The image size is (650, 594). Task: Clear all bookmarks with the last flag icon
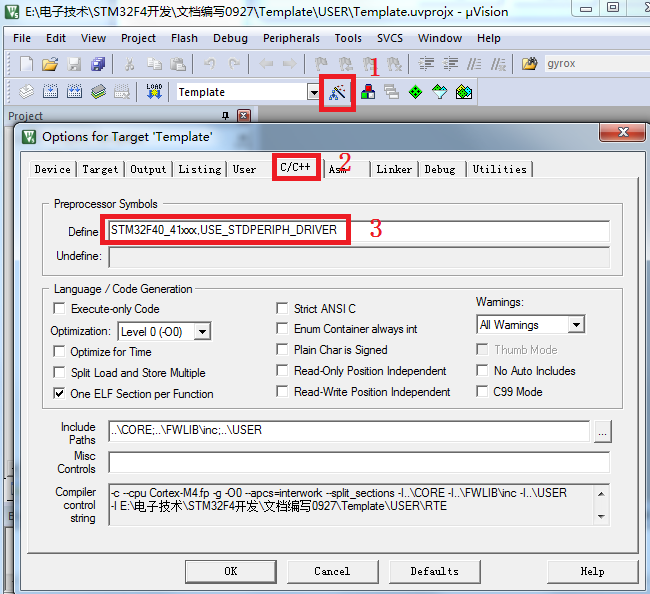click(x=394, y=63)
